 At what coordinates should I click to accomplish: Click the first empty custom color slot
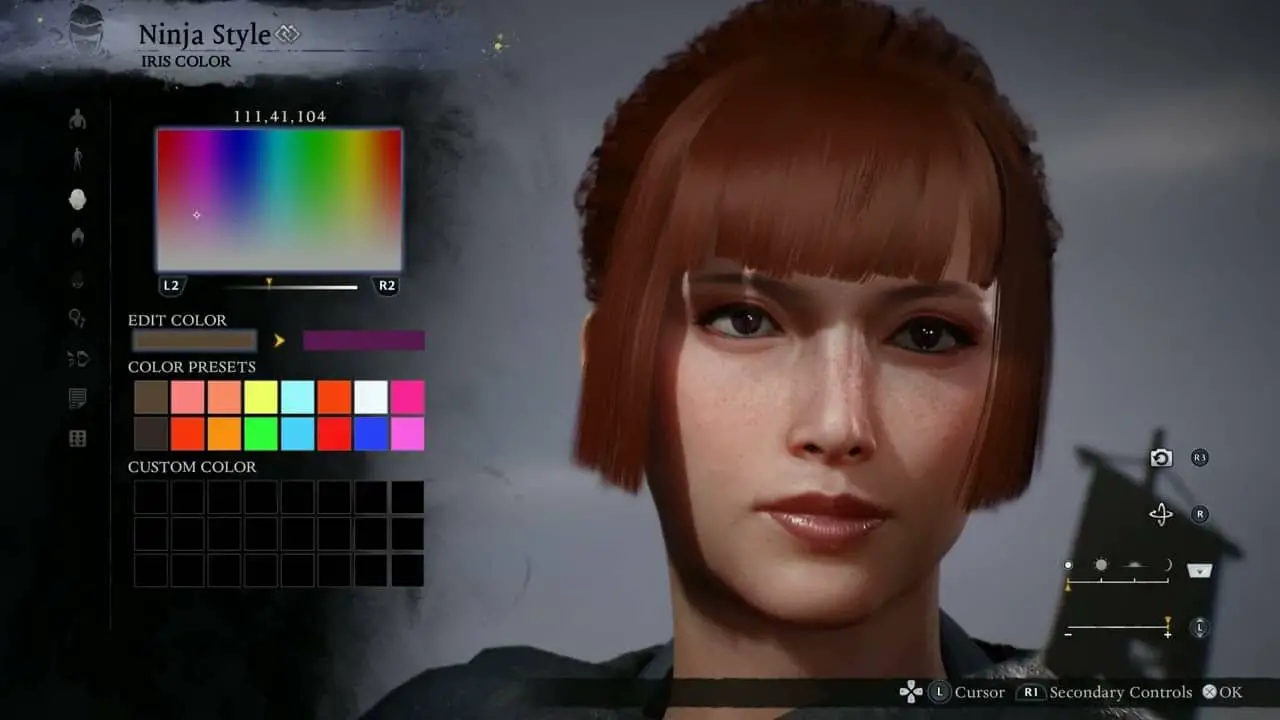point(151,497)
